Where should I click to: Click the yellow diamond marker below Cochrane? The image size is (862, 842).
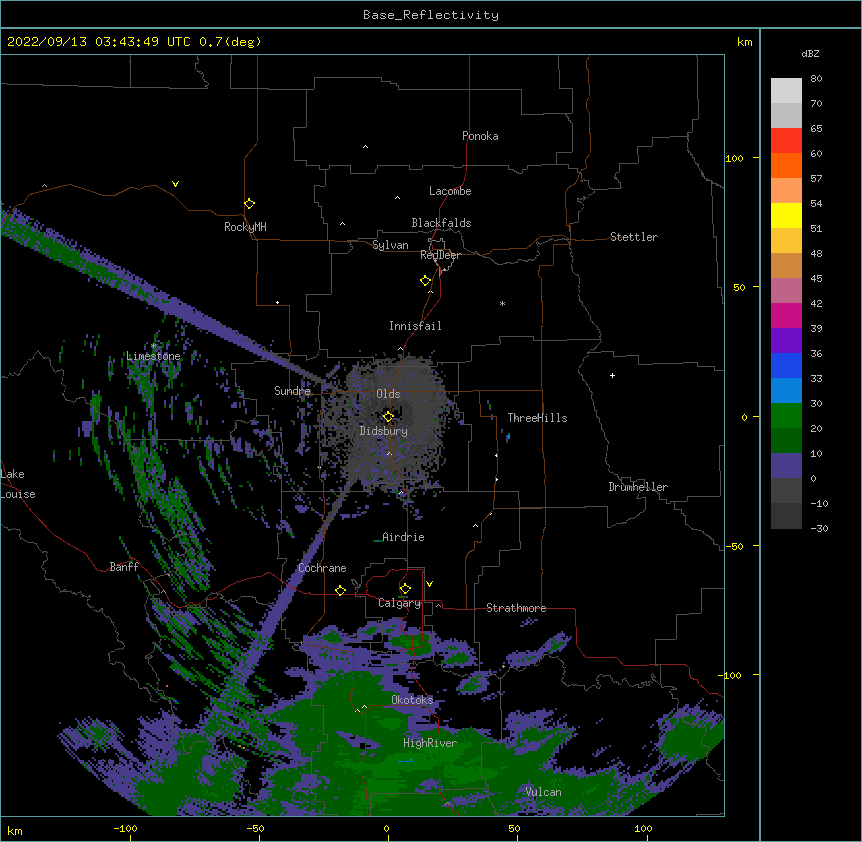[340, 590]
